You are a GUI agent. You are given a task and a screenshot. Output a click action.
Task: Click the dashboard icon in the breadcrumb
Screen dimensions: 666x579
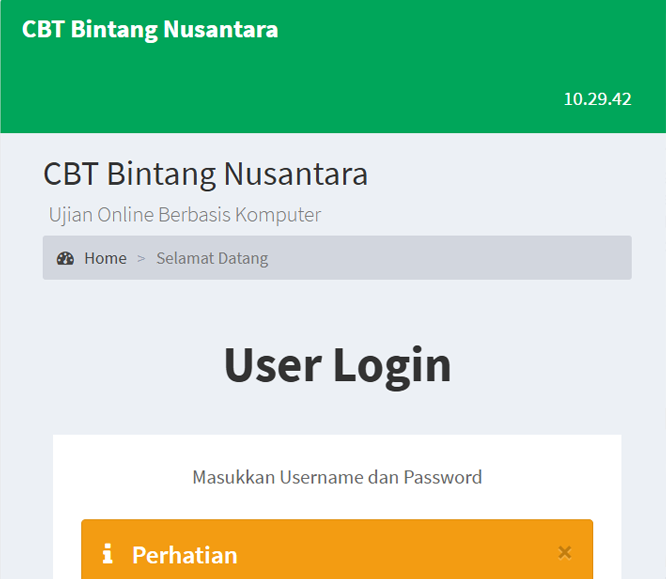(x=65, y=258)
